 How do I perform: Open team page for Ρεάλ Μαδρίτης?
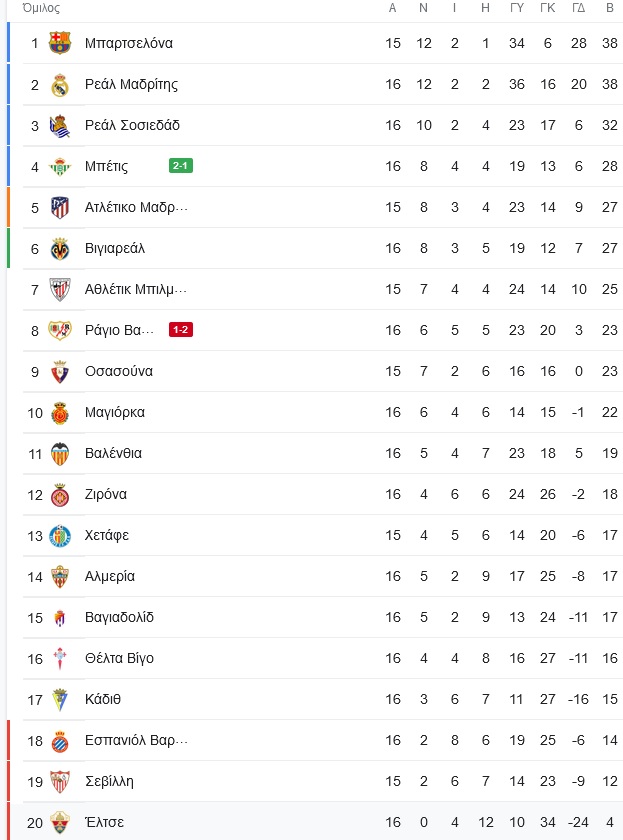coord(131,85)
